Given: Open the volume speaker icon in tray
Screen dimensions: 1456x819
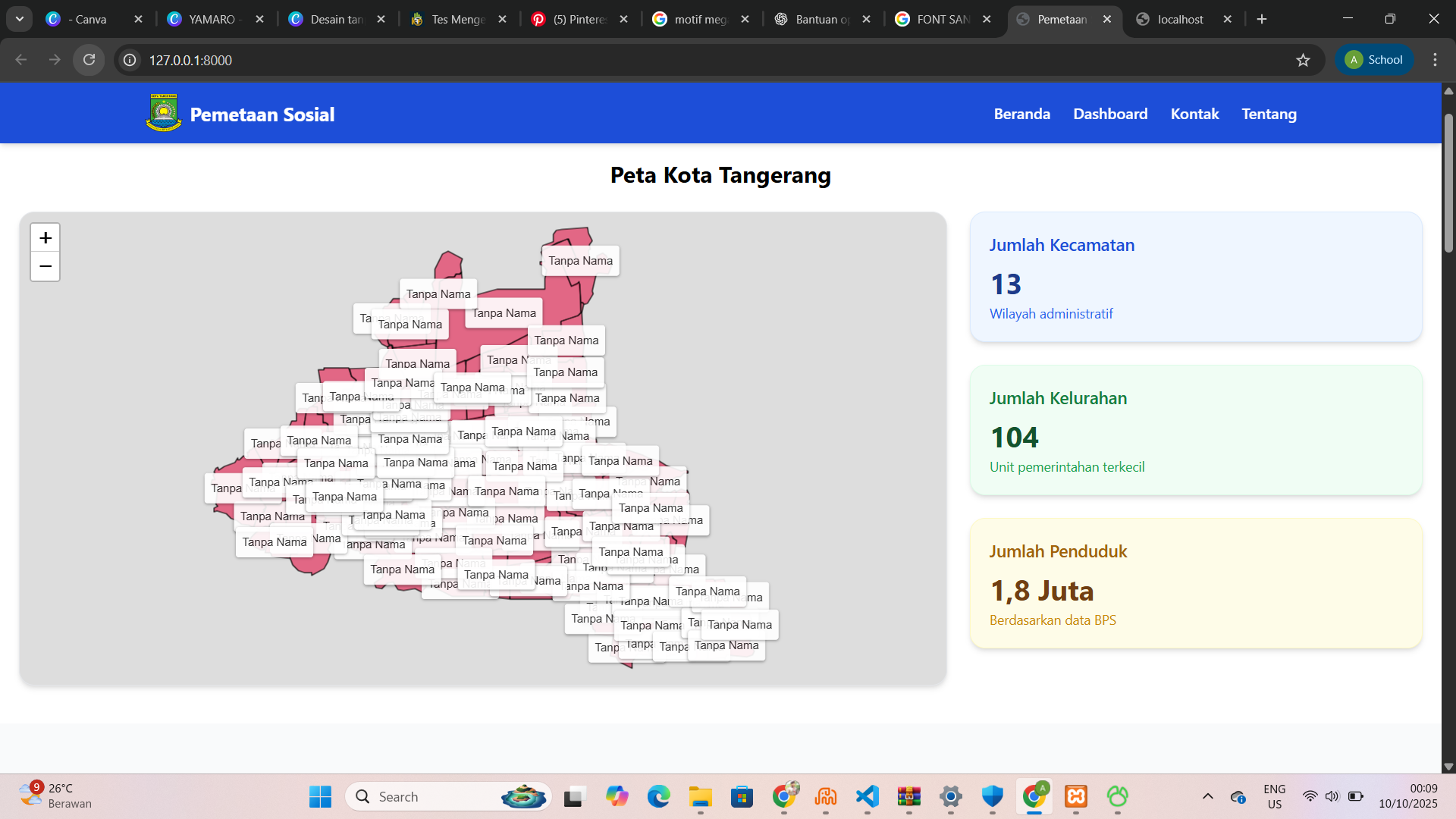Looking at the screenshot, I should tap(1332, 796).
